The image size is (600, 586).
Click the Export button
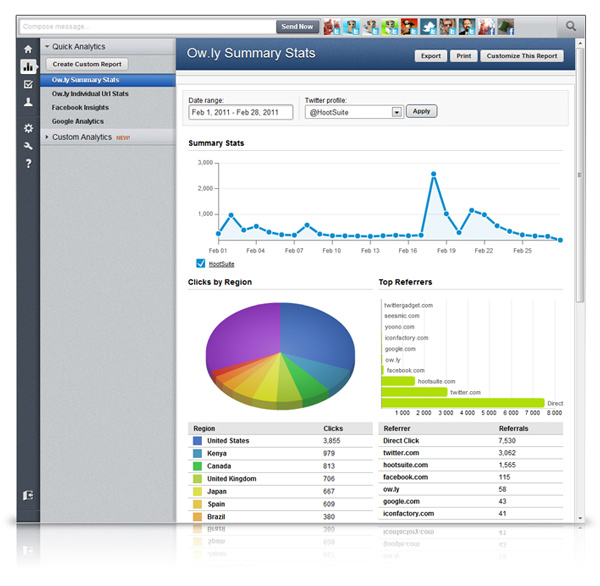coord(431,56)
